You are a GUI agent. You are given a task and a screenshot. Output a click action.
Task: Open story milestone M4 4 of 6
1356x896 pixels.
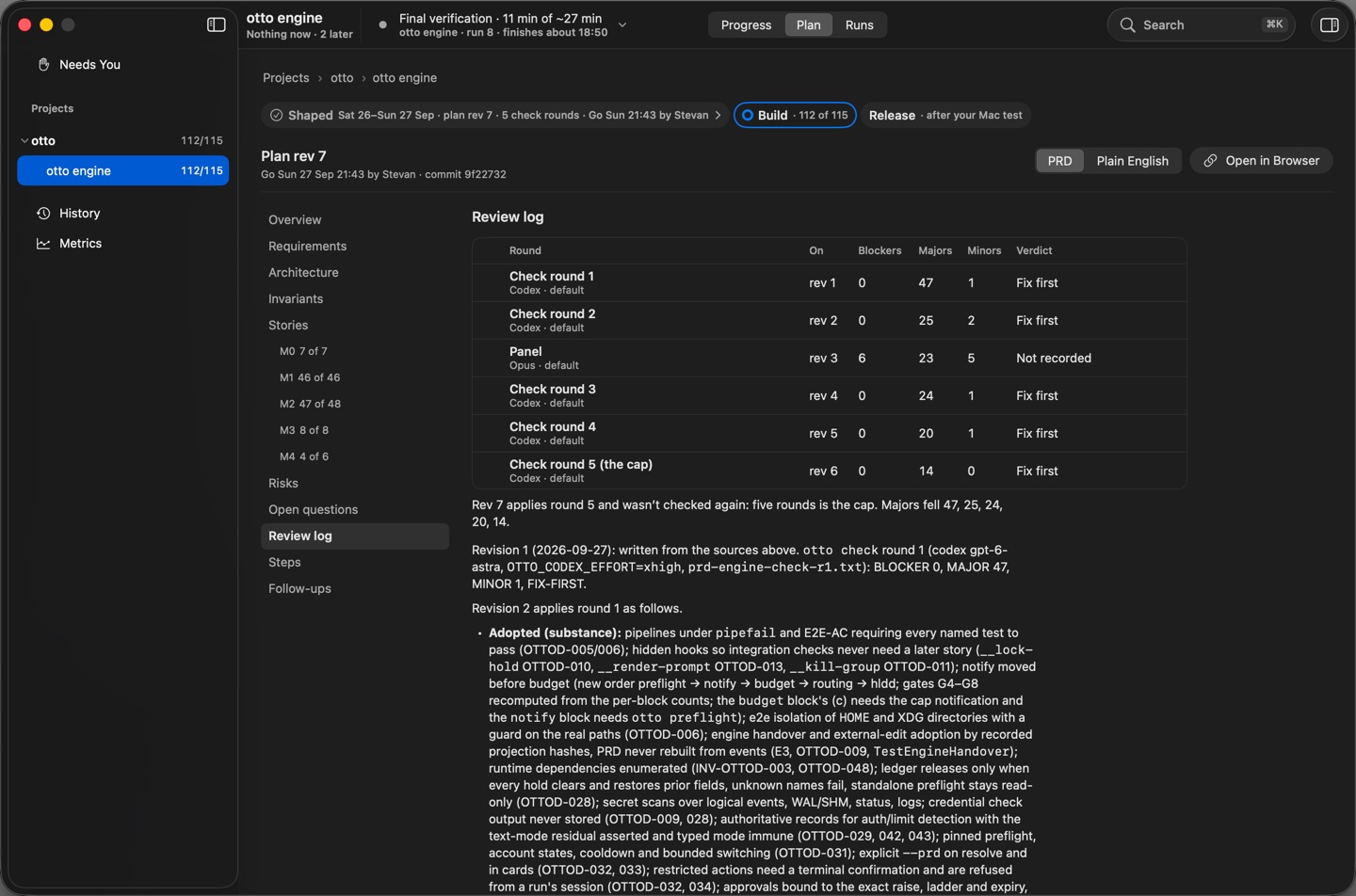coord(354,456)
